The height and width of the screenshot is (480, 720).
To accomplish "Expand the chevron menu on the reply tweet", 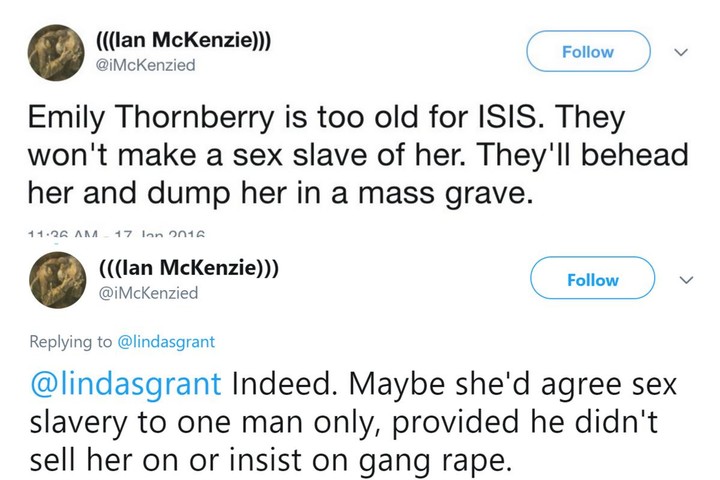I will point(686,280).
